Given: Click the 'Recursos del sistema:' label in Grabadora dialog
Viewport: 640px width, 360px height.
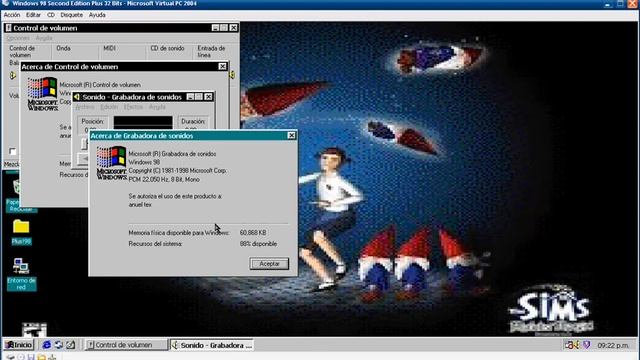Looking at the screenshot, I should 155,244.
